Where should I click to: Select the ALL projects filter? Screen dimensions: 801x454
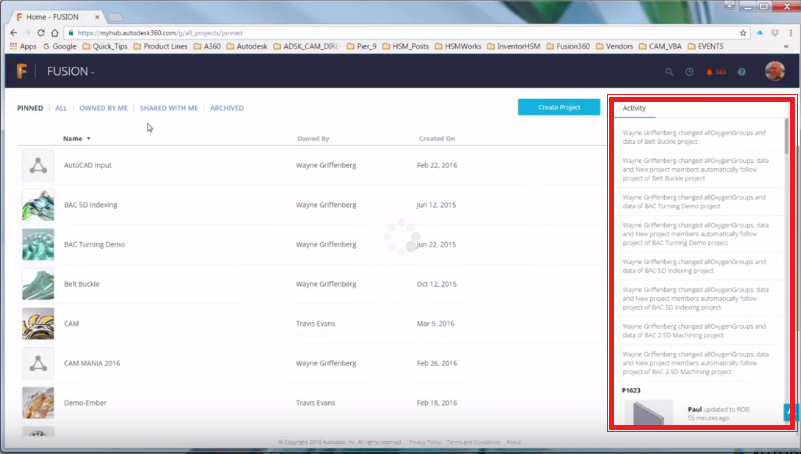pyautogui.click(x=61, y=108)
